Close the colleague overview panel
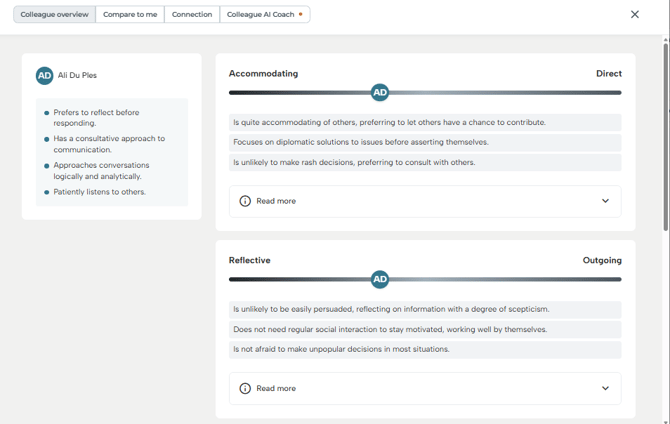The image size is (670, 424). pos(634,15)
